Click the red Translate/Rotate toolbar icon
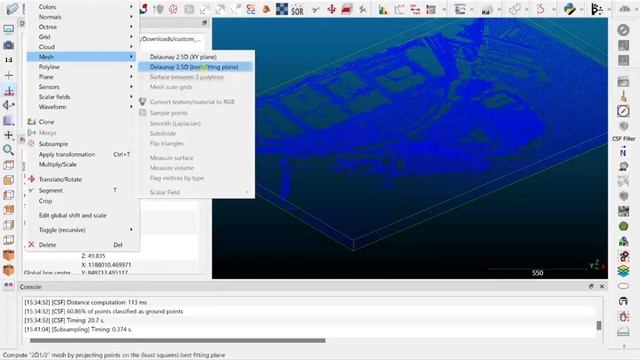 click(331, 9)
